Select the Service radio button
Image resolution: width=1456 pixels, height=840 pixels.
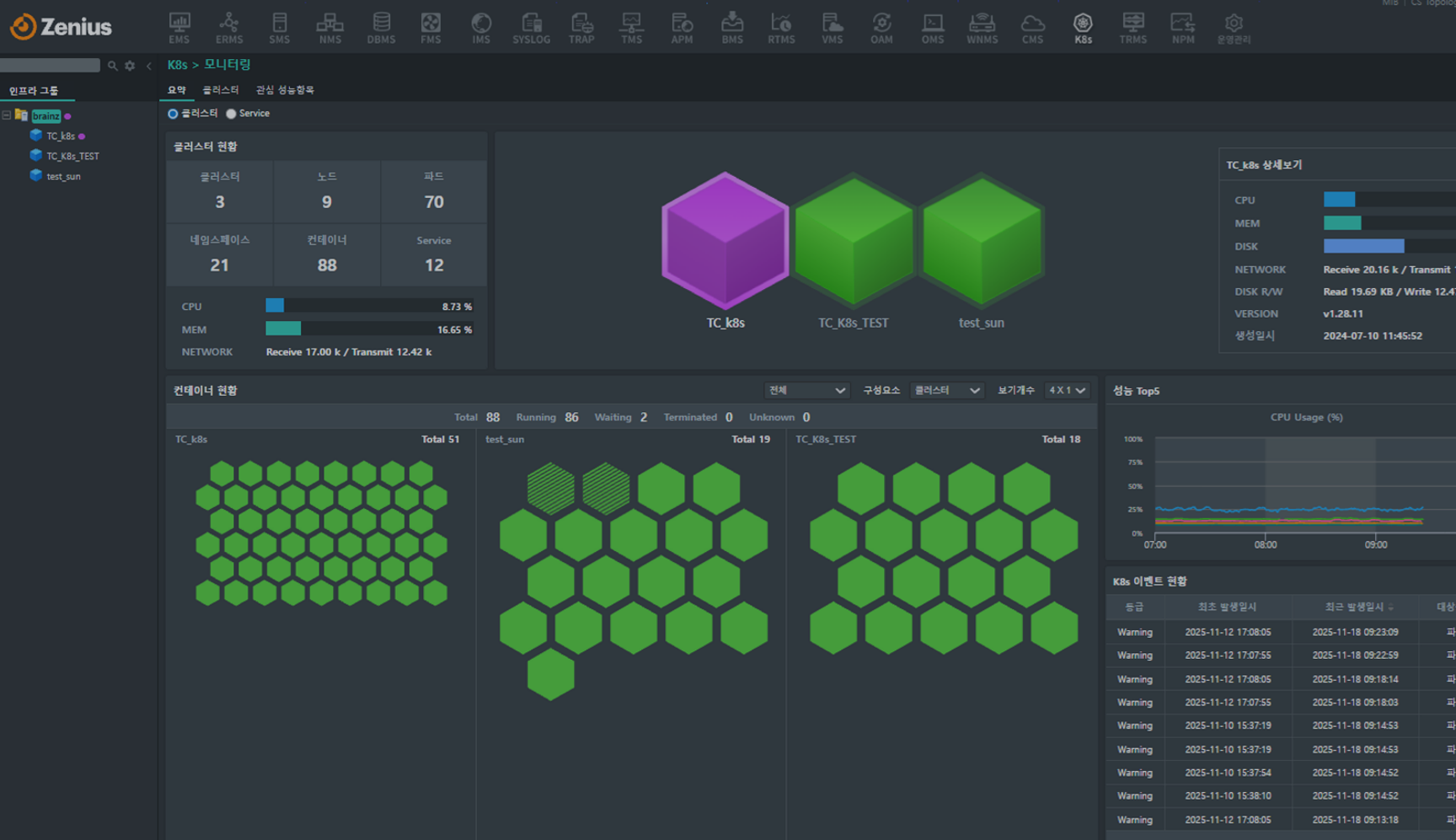(x=231, y=114)
